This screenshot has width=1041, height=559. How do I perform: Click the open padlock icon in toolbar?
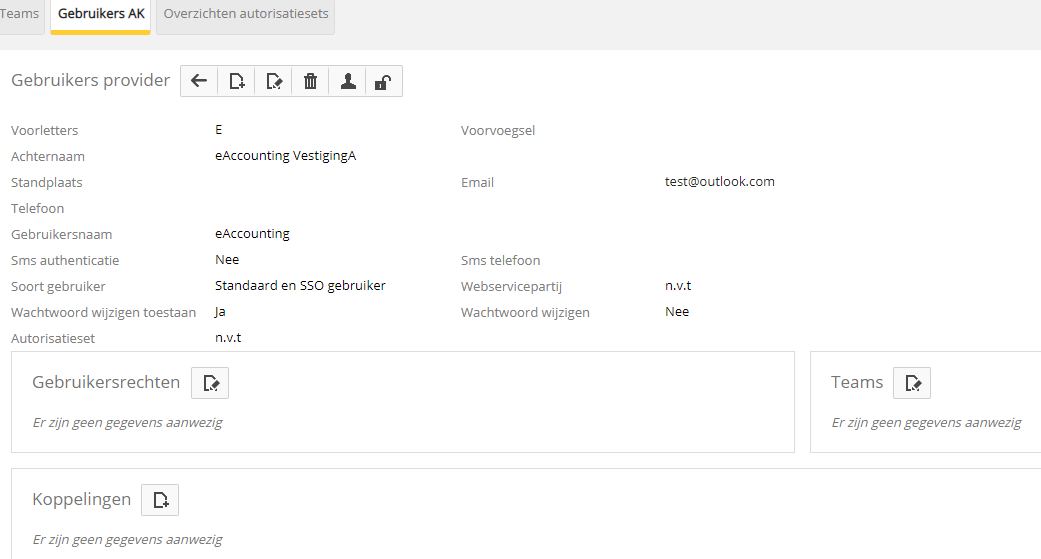tap(383, 82)
